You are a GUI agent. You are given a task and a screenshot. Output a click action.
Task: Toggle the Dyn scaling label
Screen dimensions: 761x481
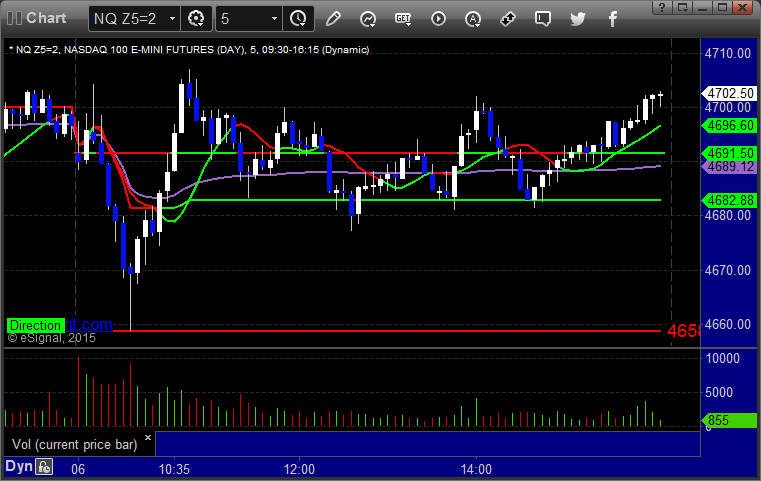tap(18, 467)
